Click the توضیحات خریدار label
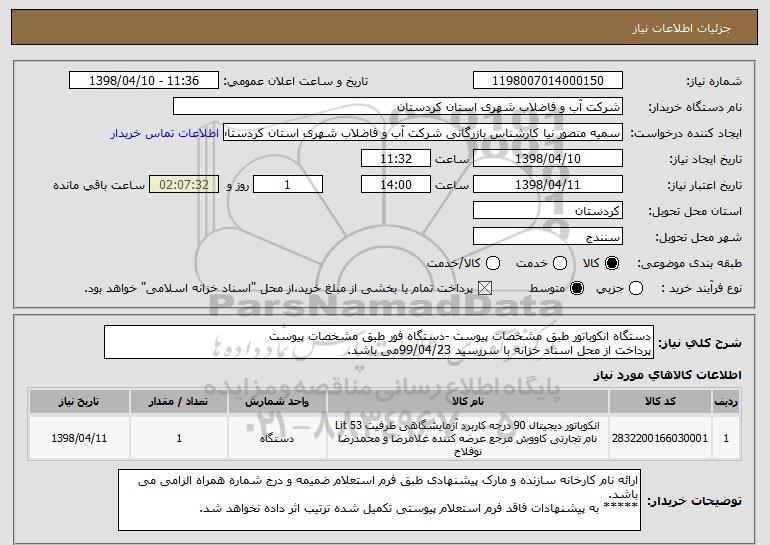 tap(694, 501)
